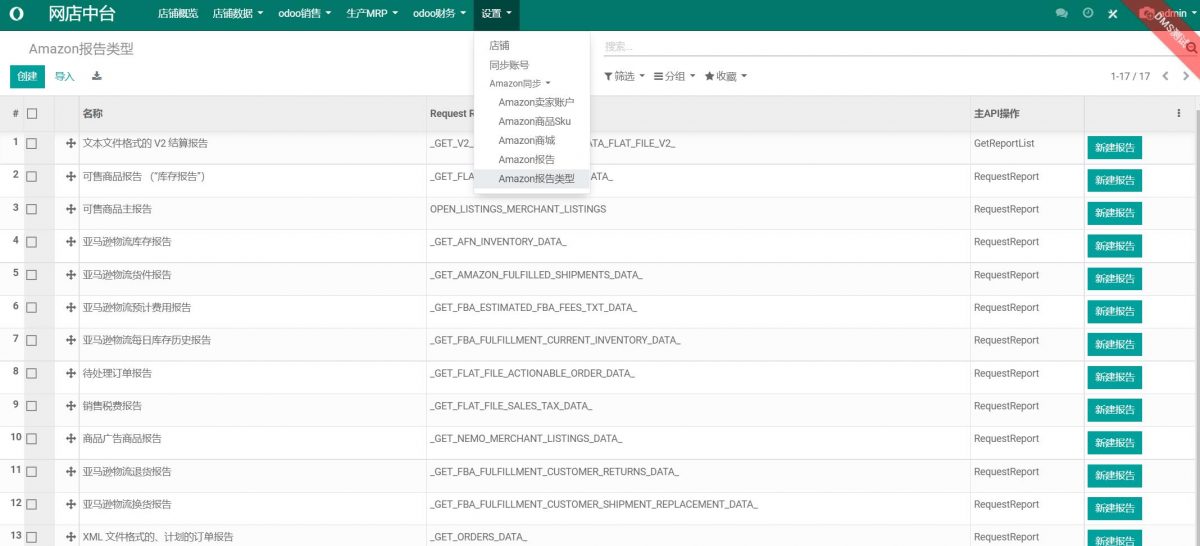The height and width of the screenshot is (546, 1200).
Task: Sort by the 名称 column header
Action: 93,114
